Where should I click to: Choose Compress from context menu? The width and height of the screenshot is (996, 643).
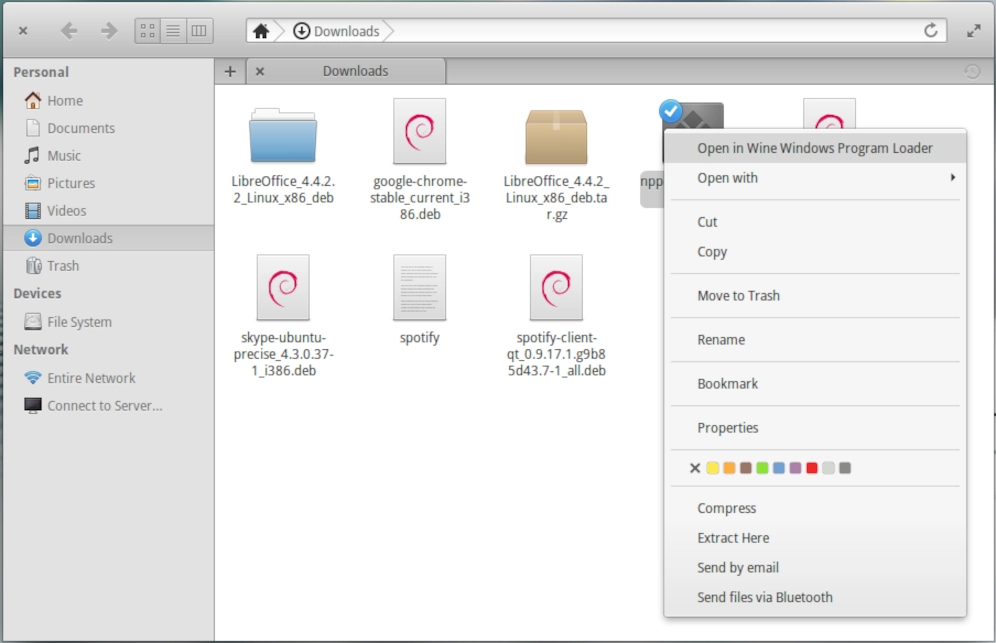[814, 508]
